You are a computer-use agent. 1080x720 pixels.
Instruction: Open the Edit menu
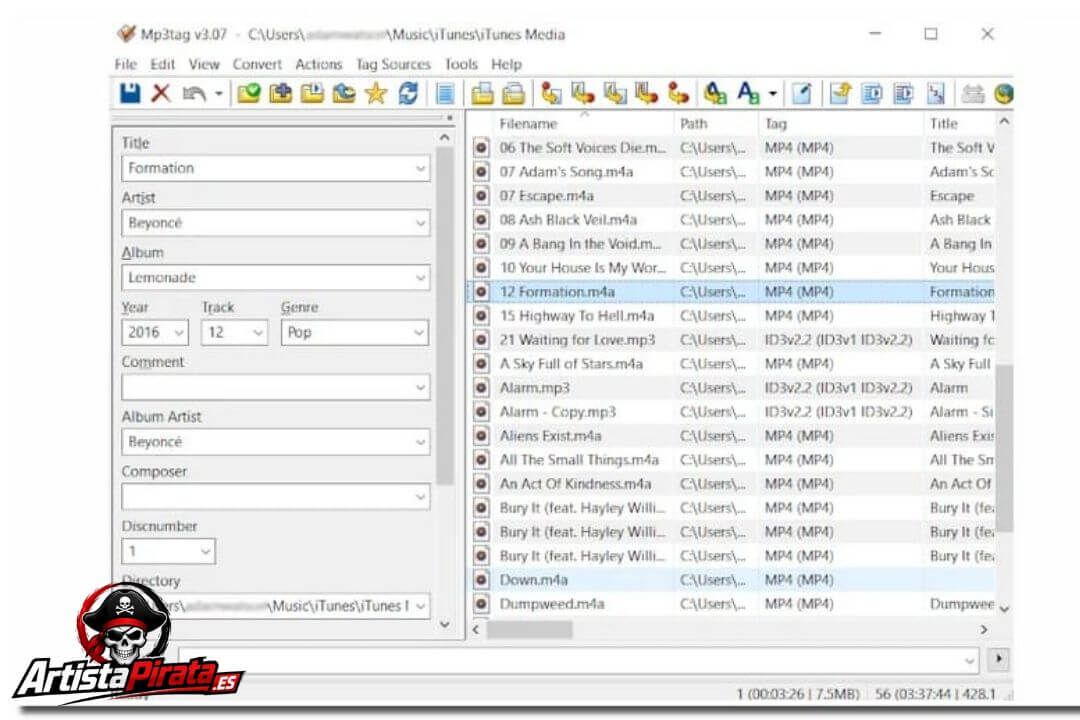pyautogui.click(x=163, y=64)
